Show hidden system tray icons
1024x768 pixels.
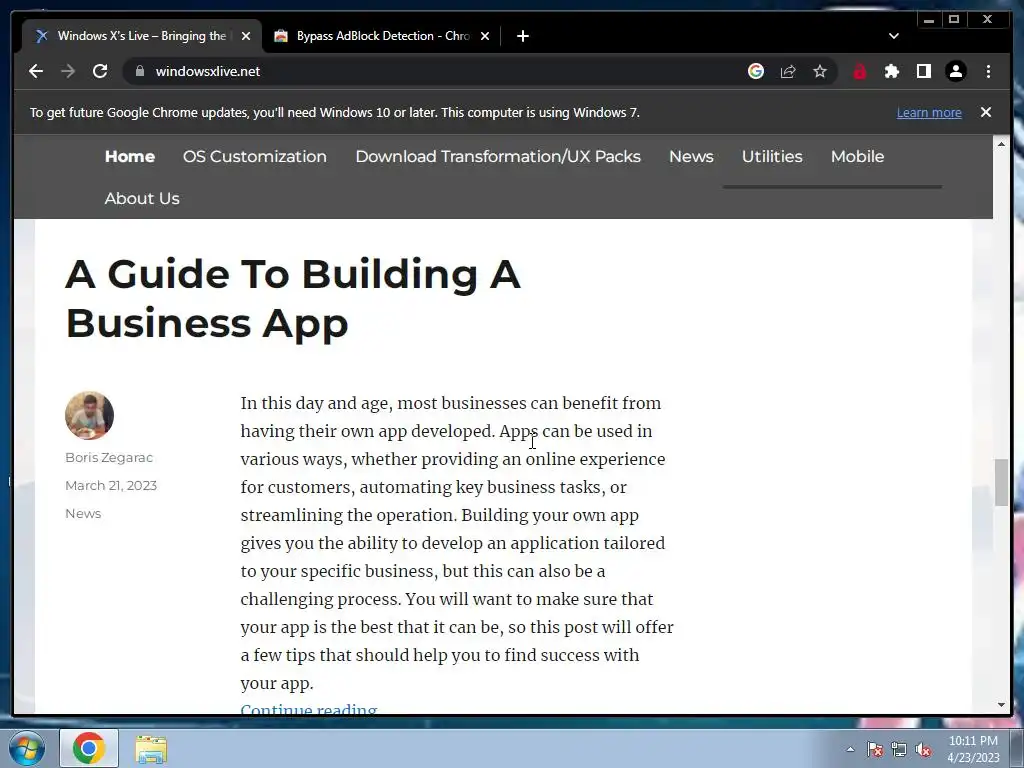coord(850,749)
